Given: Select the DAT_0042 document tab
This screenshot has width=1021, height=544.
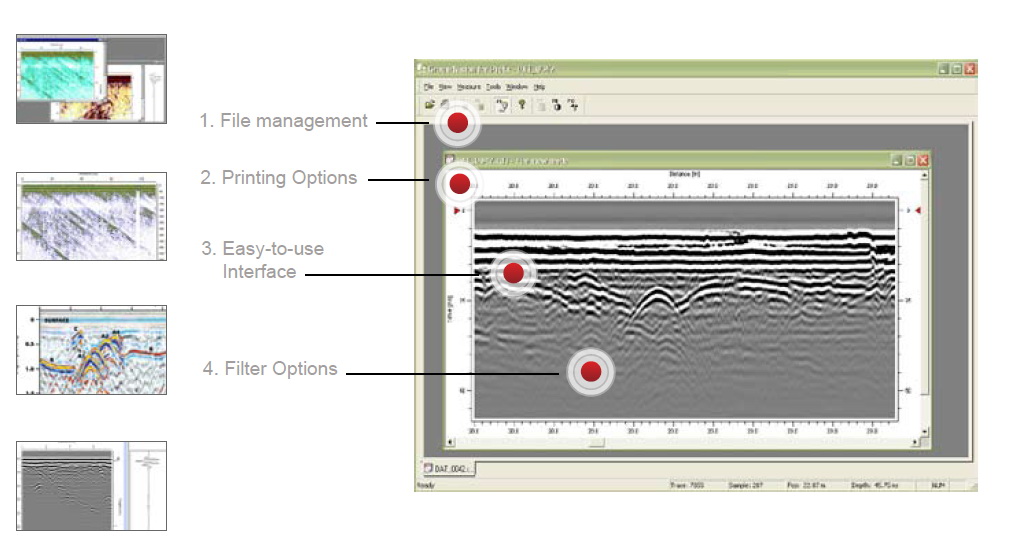Looking at the screenshot, I should click(447, 468).
